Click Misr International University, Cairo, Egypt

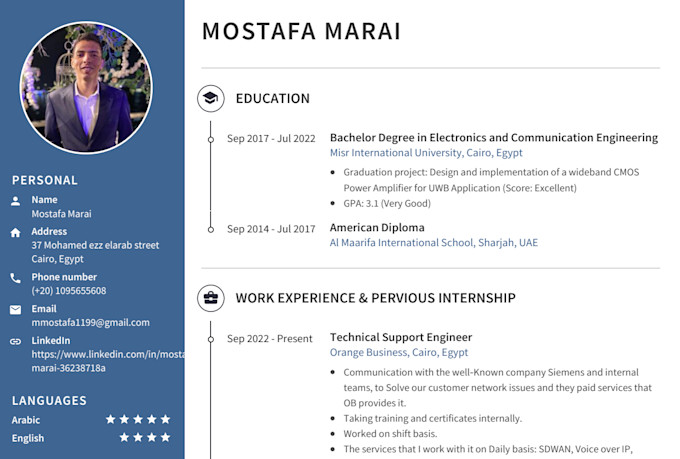point(426,153)
